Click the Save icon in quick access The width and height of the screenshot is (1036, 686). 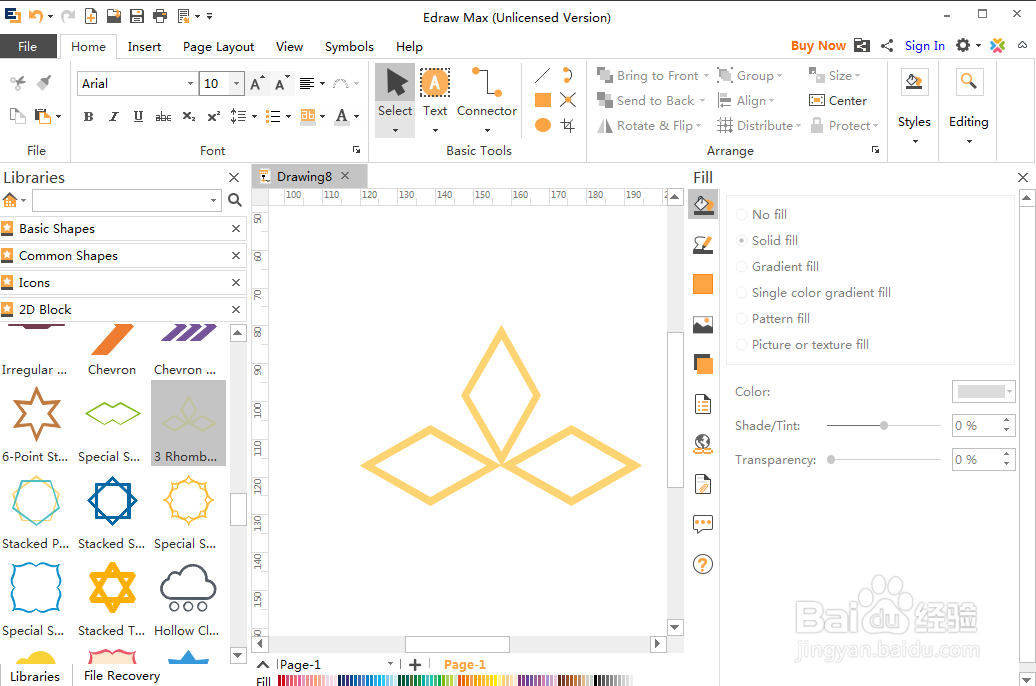[x=137, y=16]
